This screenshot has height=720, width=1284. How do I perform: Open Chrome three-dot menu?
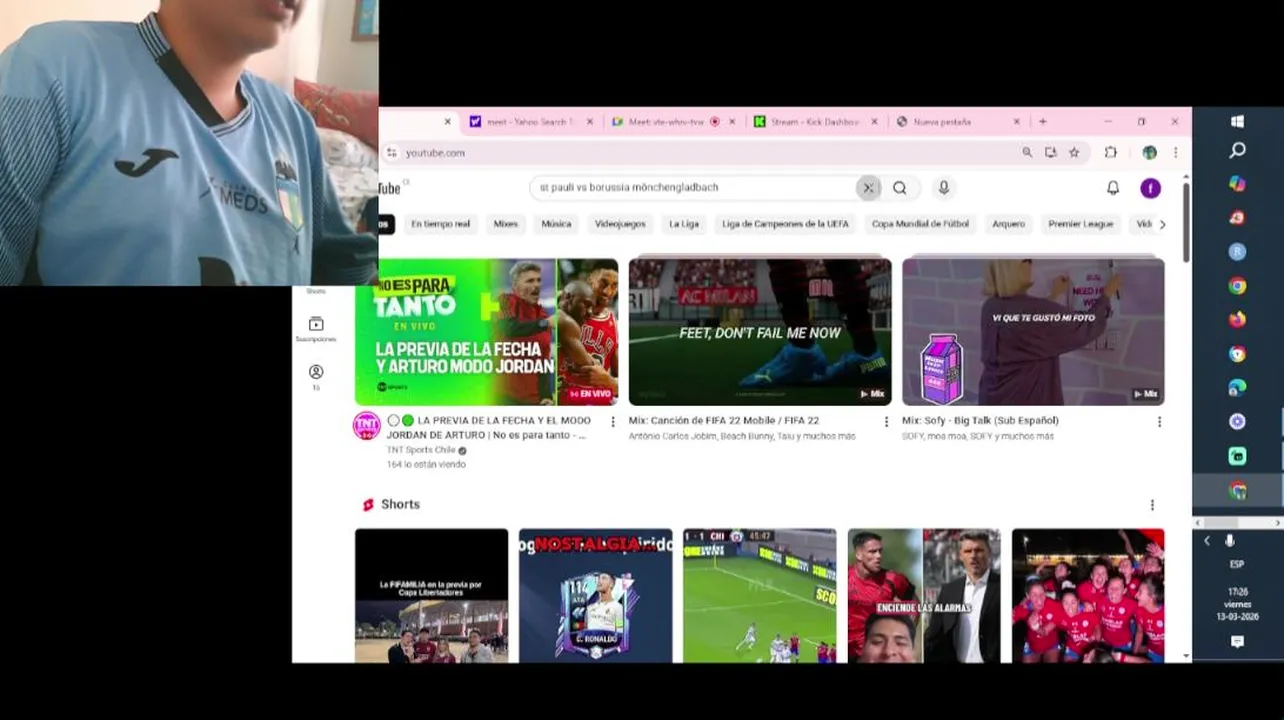click(1175, 153)
